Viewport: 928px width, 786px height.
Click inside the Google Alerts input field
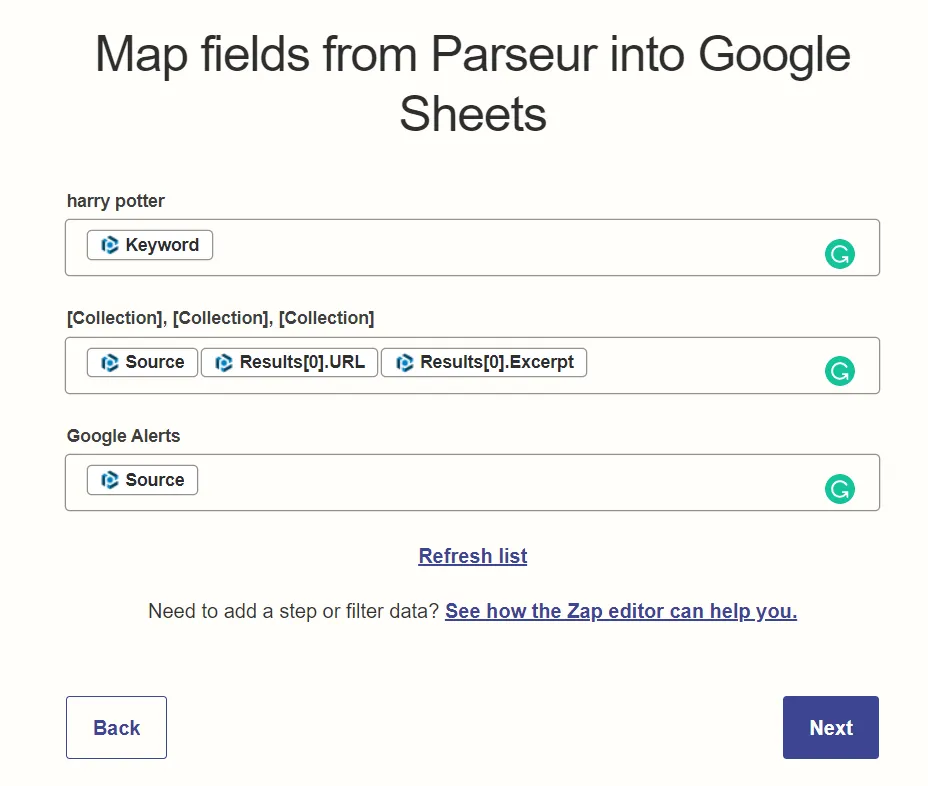(x=500, y=482)
